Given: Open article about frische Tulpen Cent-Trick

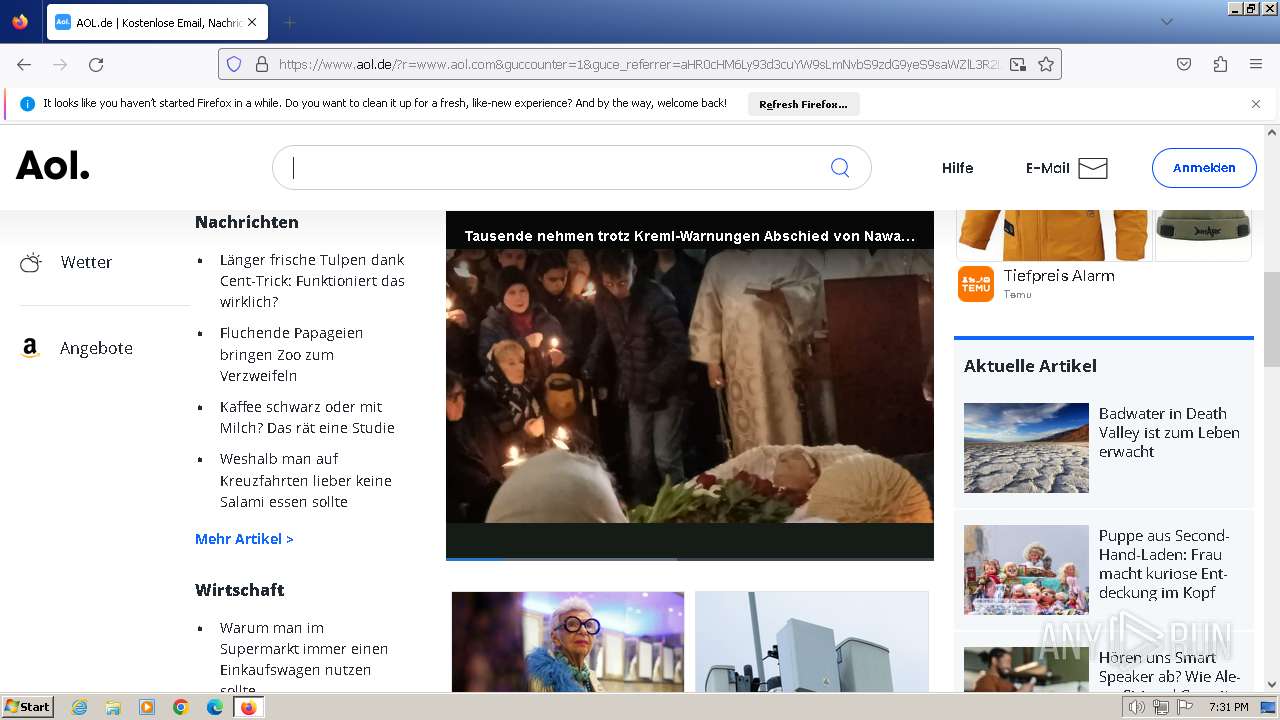Looking at the screenshot, I should point(312,280).
